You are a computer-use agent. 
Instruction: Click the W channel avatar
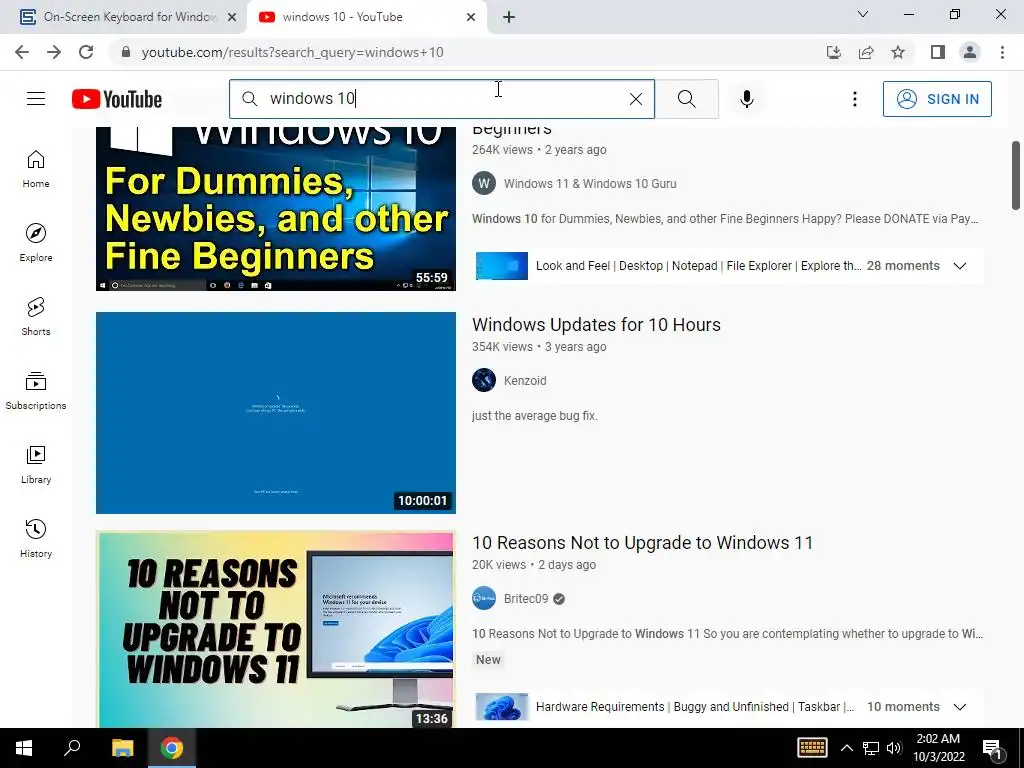pyautogui.click(x=484, y=184)
